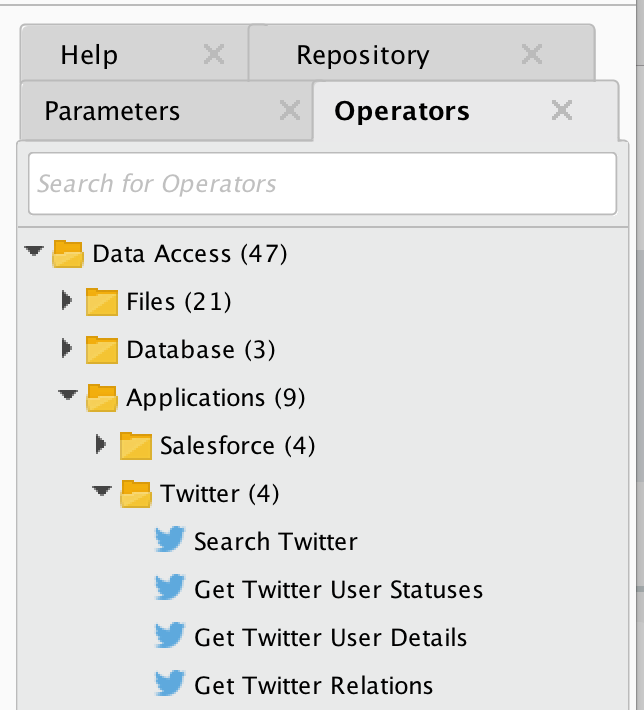The height and width of the screenshot is (710, 644).
Task: Close the Parameters tab
Action: pos(290,110)
